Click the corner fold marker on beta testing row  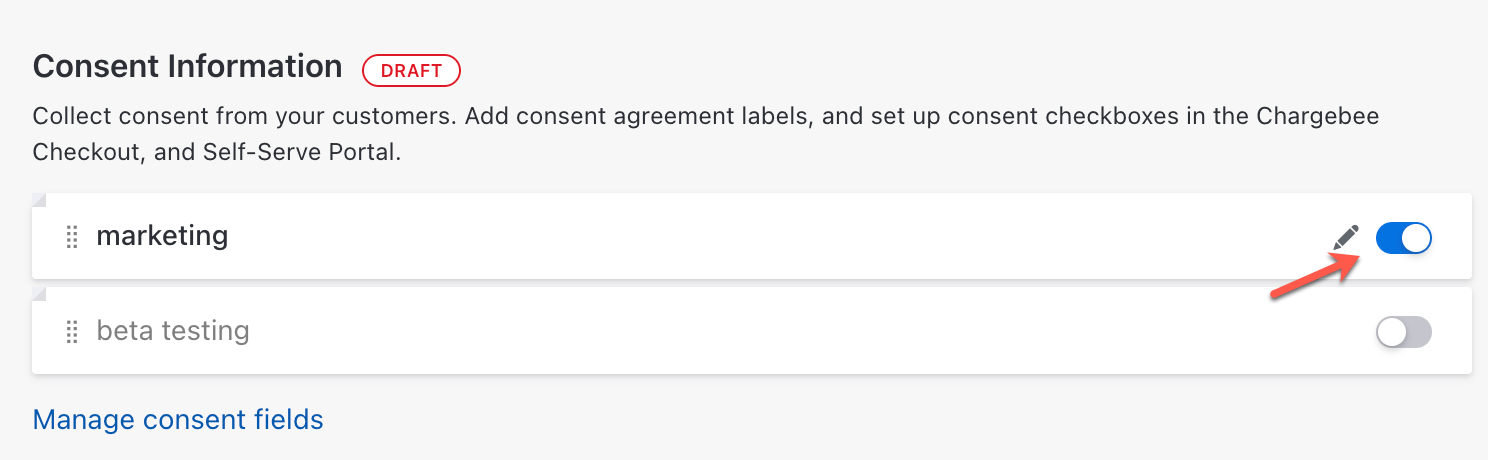coord(39,294)
